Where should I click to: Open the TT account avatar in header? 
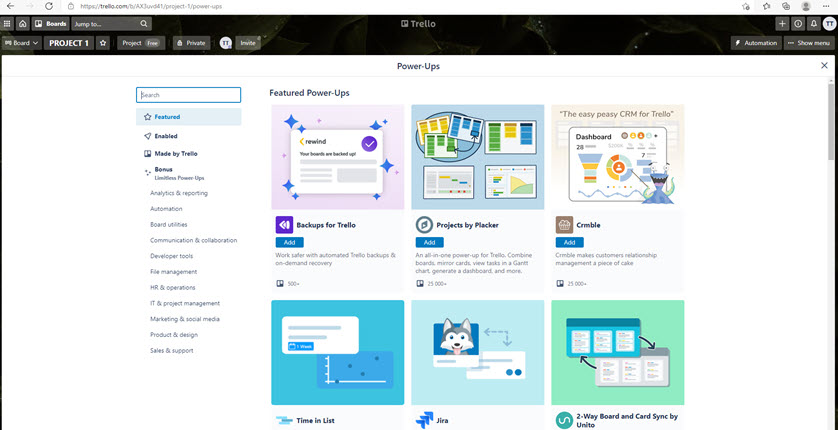[829, 24]
